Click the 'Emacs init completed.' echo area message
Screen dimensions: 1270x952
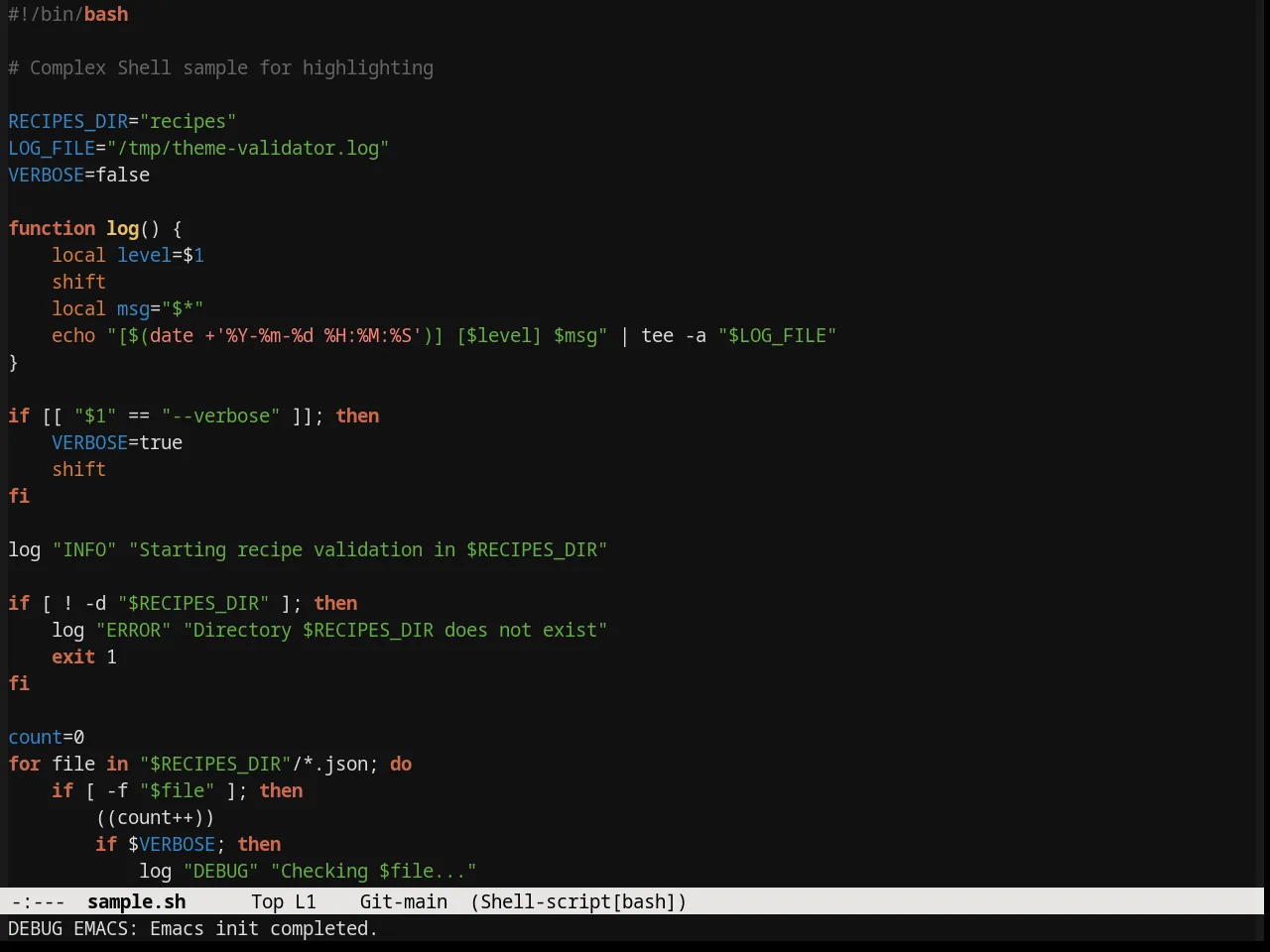point(264,928)
